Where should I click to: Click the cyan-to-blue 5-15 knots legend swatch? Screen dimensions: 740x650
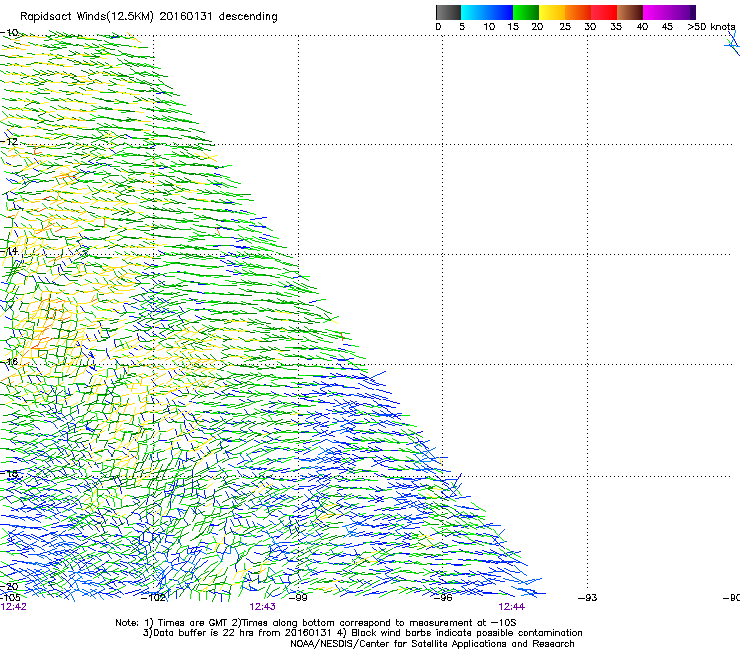tap(487, 12)
